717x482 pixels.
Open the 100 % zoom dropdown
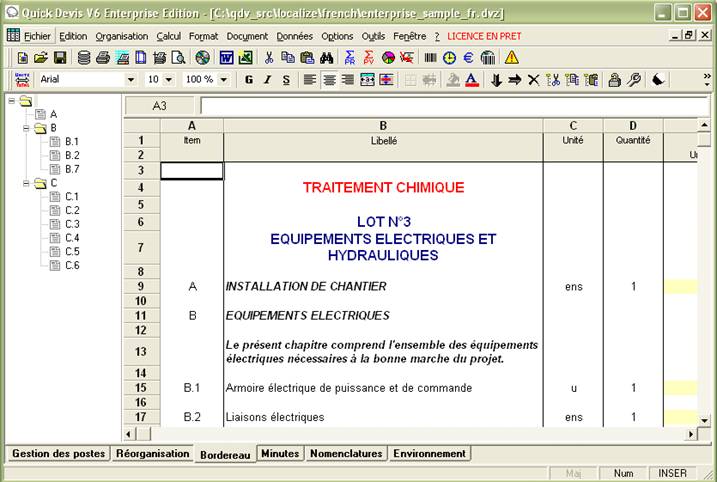click(222, 80)
